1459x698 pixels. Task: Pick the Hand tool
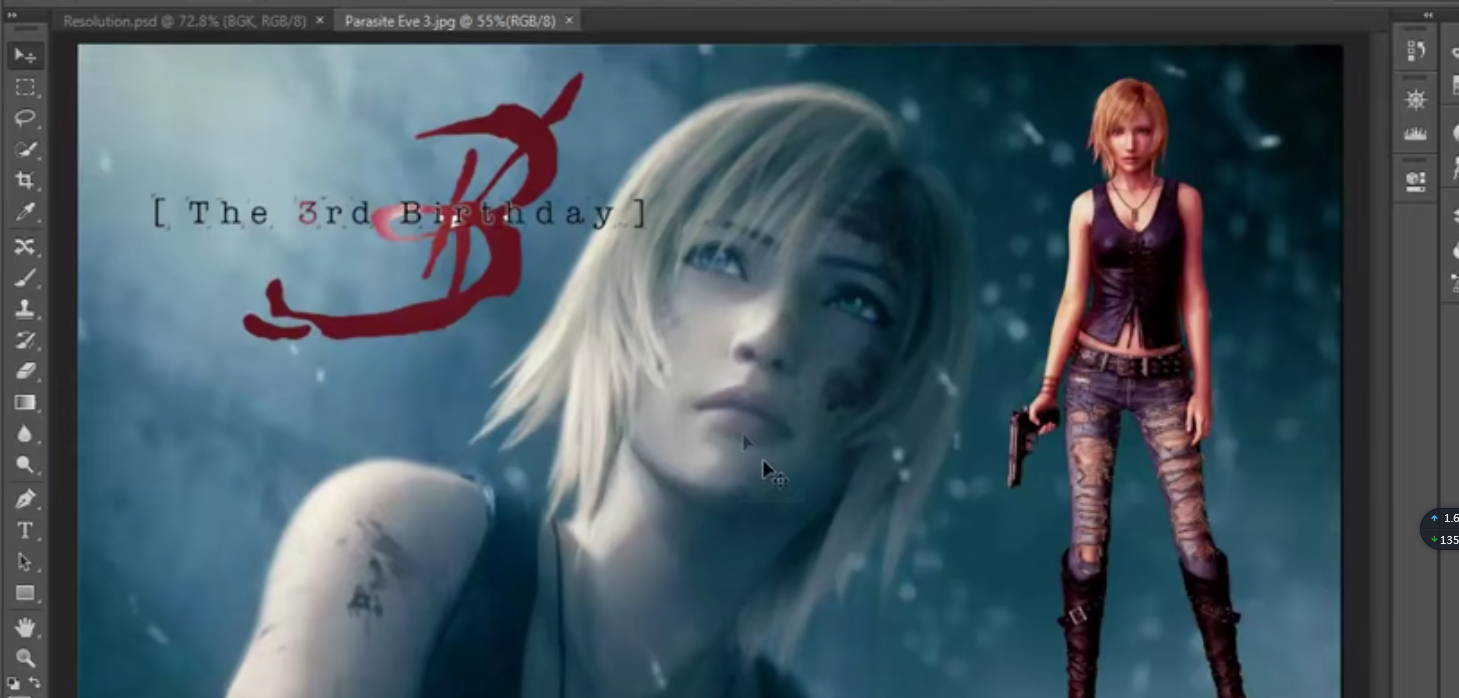pyautogui.click(x=25, y=627)
